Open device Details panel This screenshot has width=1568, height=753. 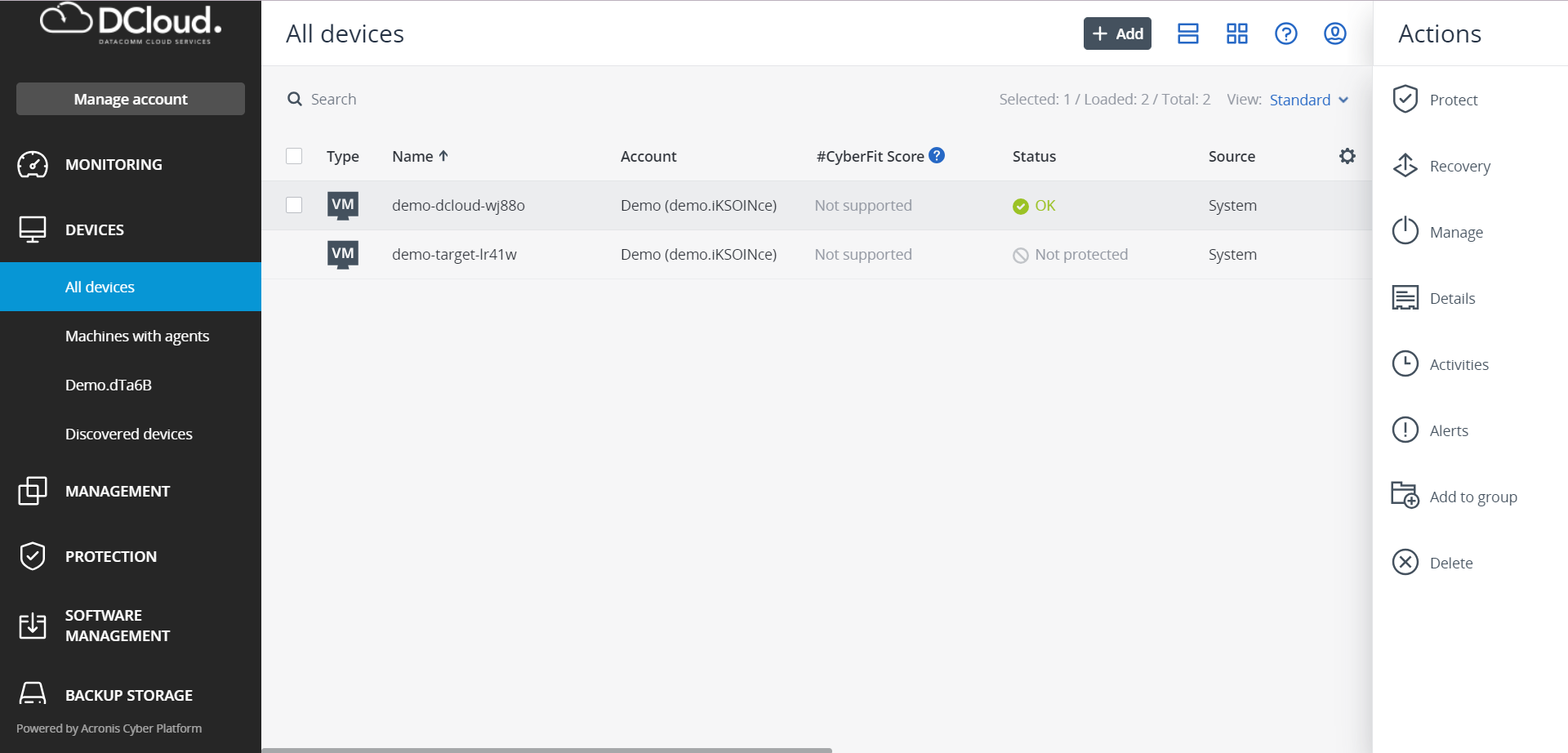[1451, 299]
